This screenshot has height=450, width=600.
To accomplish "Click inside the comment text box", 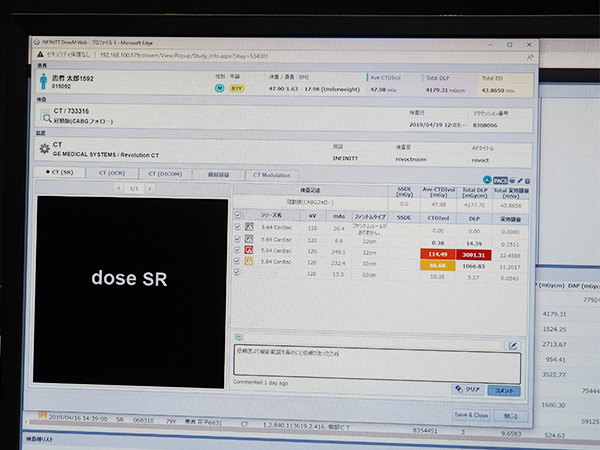I will (x=370, y=360).
